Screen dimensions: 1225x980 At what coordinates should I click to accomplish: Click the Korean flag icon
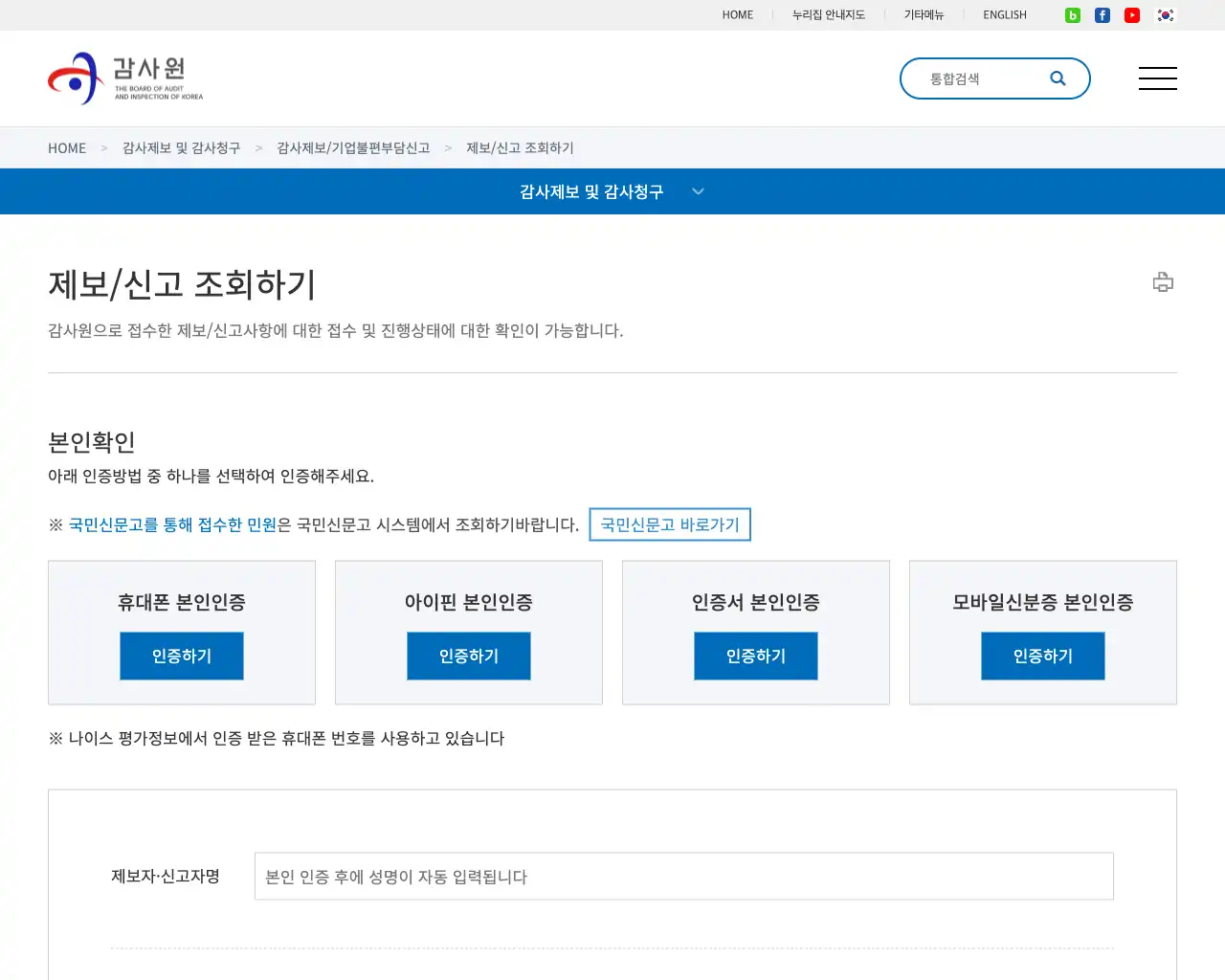click(1165, 15)
